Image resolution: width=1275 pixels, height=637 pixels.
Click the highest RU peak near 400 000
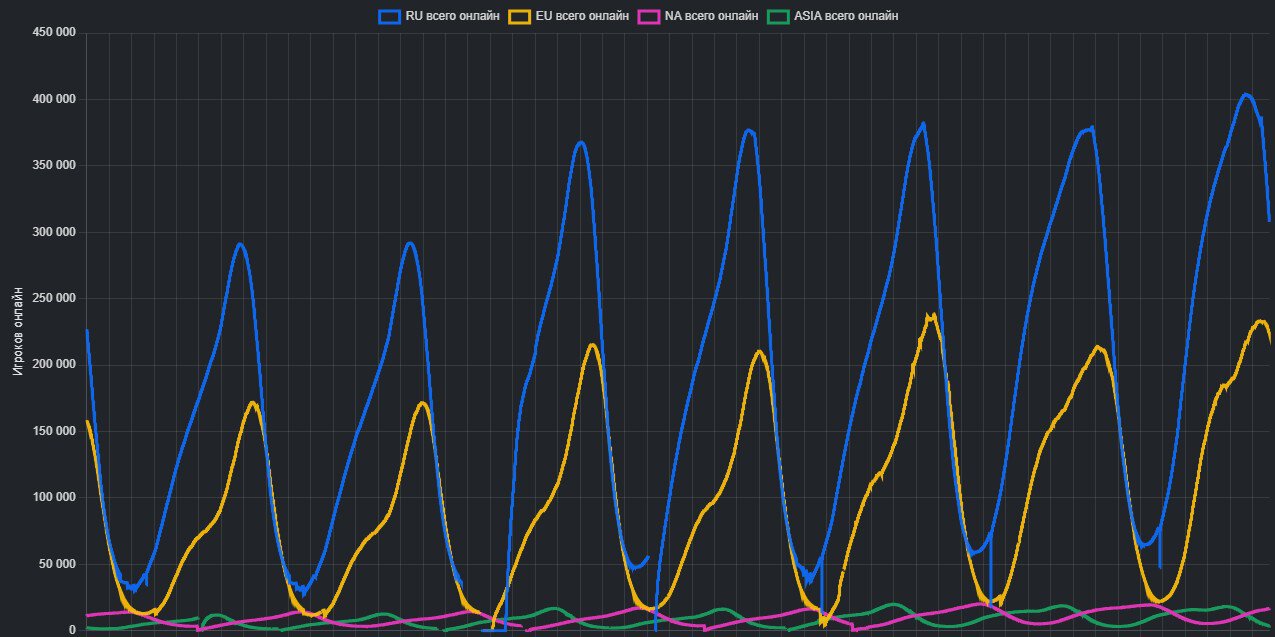tap(1244, 95)
